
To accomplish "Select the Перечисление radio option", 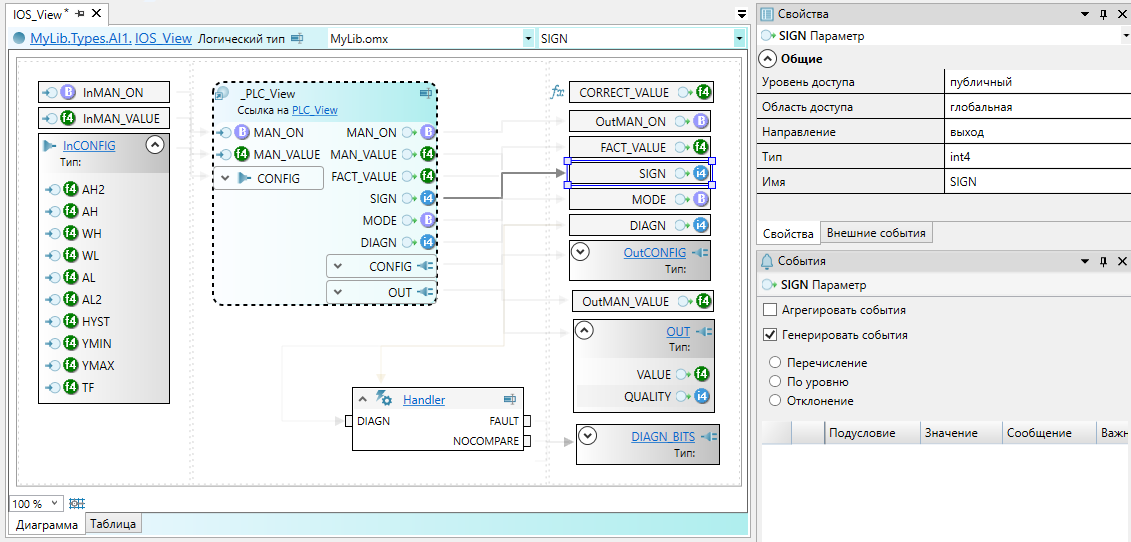I will coord(775,362).
